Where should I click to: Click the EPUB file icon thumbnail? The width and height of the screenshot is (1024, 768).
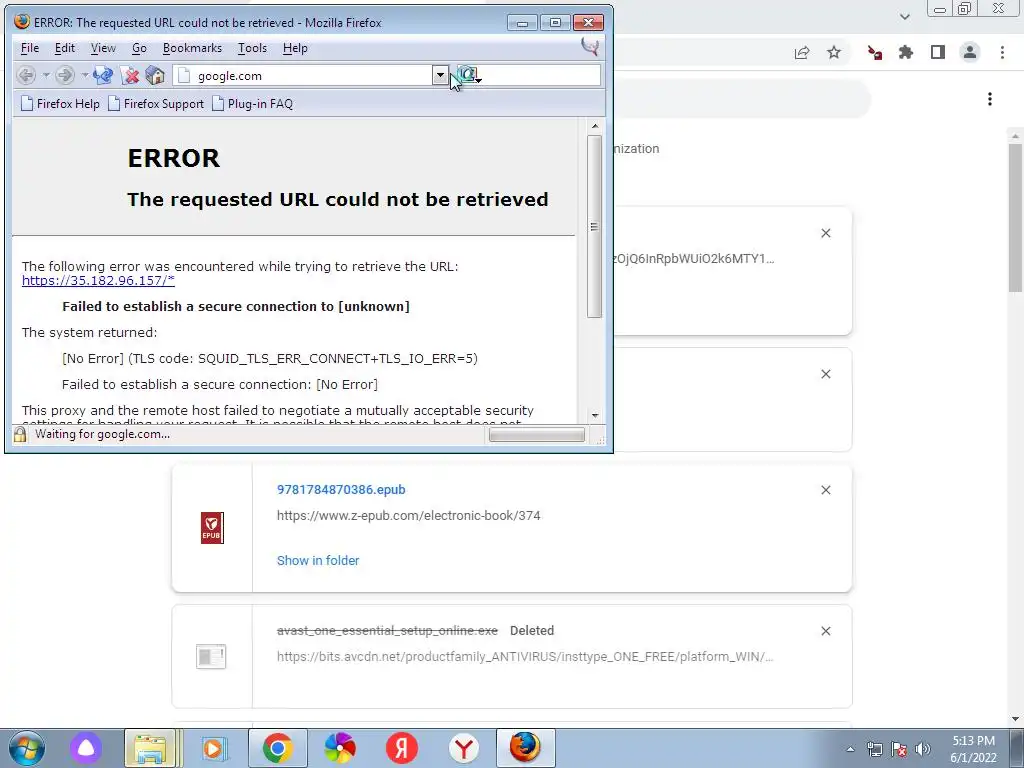(x=212, y=528)
